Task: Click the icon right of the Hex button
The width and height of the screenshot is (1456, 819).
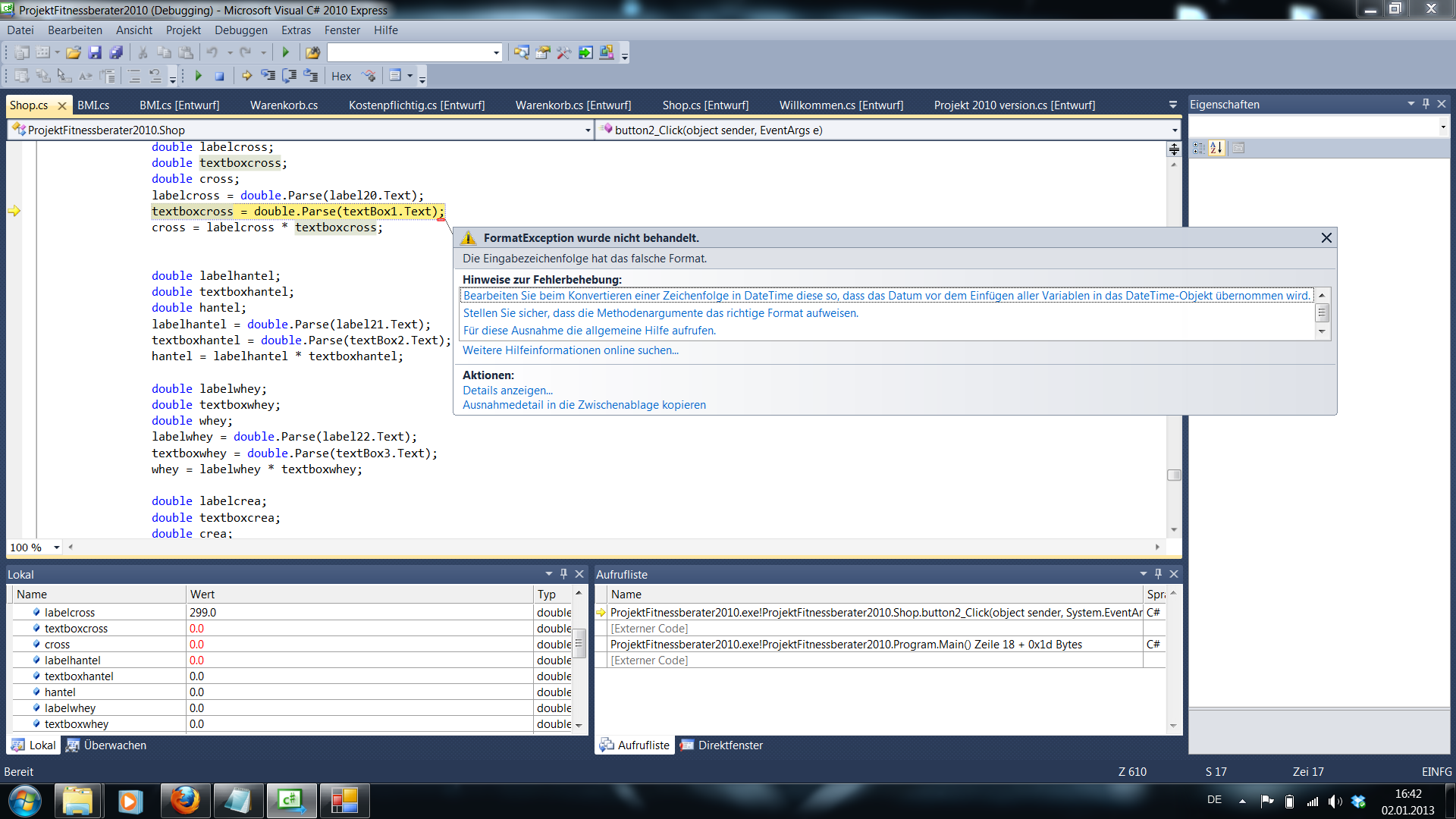Action: click(x=369, y=76)
